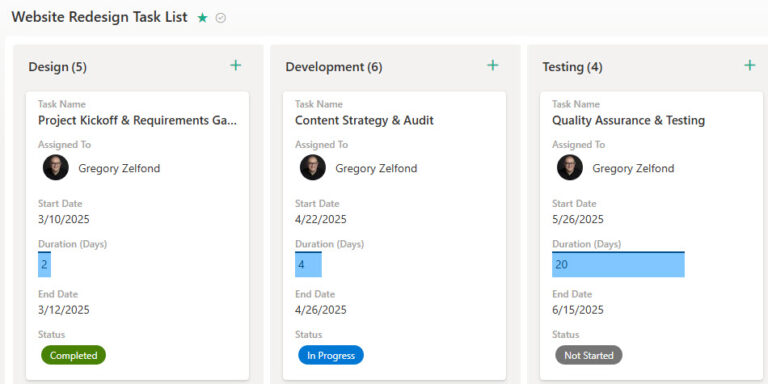Viewport: 768px width, 384px height.
Task: Click the Not Started status pill
Action: pyautogui.click(x=589, y=355)
